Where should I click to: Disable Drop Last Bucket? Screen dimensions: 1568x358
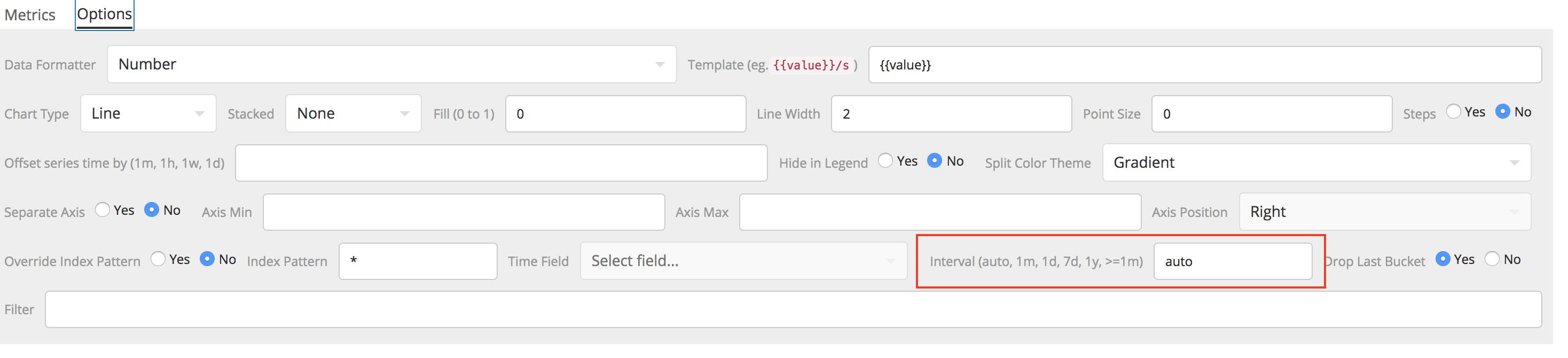point(1493,259)
